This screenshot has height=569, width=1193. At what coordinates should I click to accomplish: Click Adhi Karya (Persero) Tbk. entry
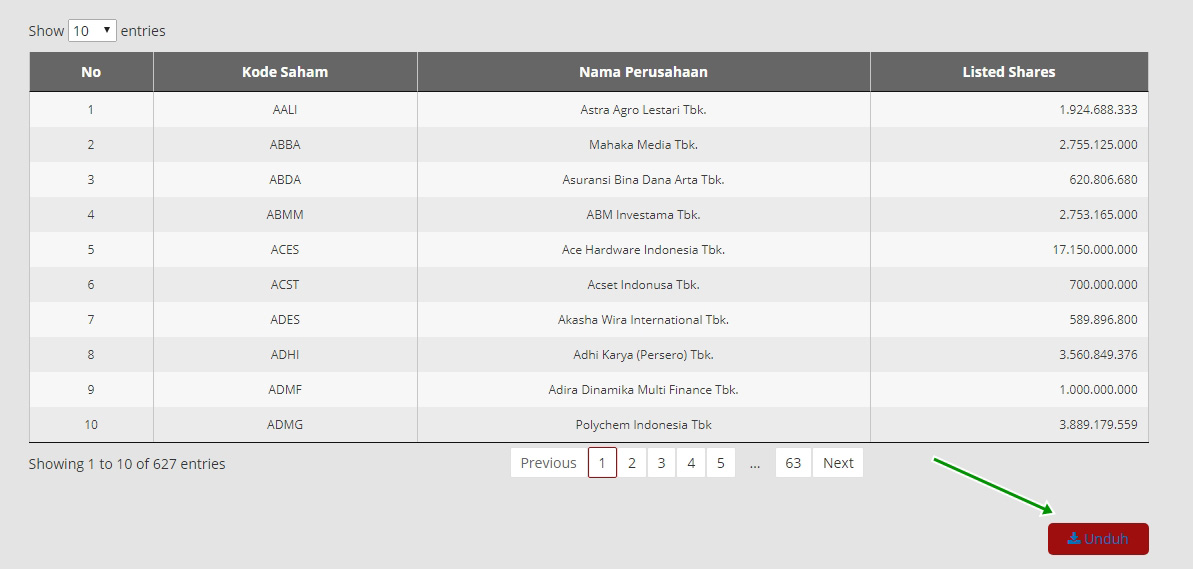[643, 355]
